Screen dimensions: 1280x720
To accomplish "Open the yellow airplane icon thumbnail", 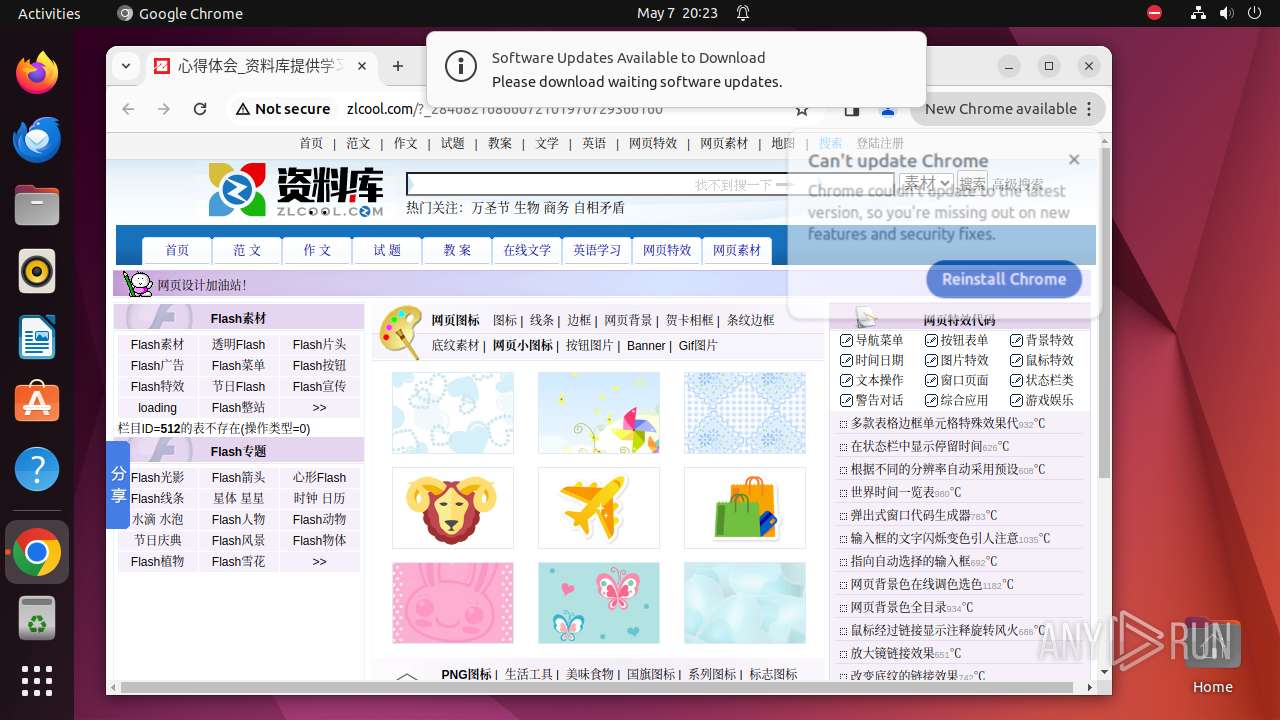I will (x=598, y=508).
